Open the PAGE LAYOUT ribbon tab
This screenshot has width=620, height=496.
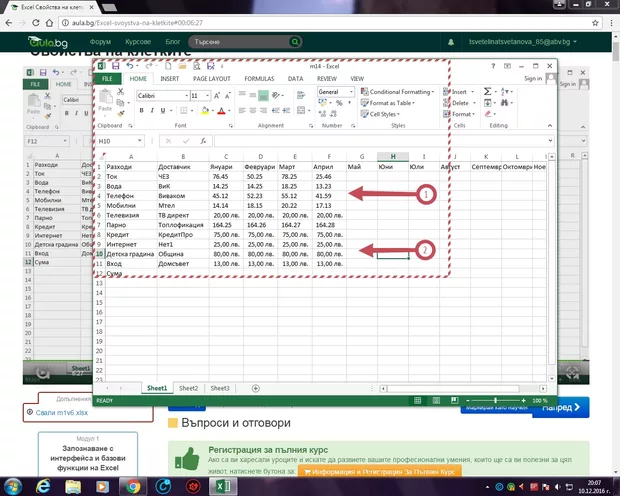(x=212, y=78)
